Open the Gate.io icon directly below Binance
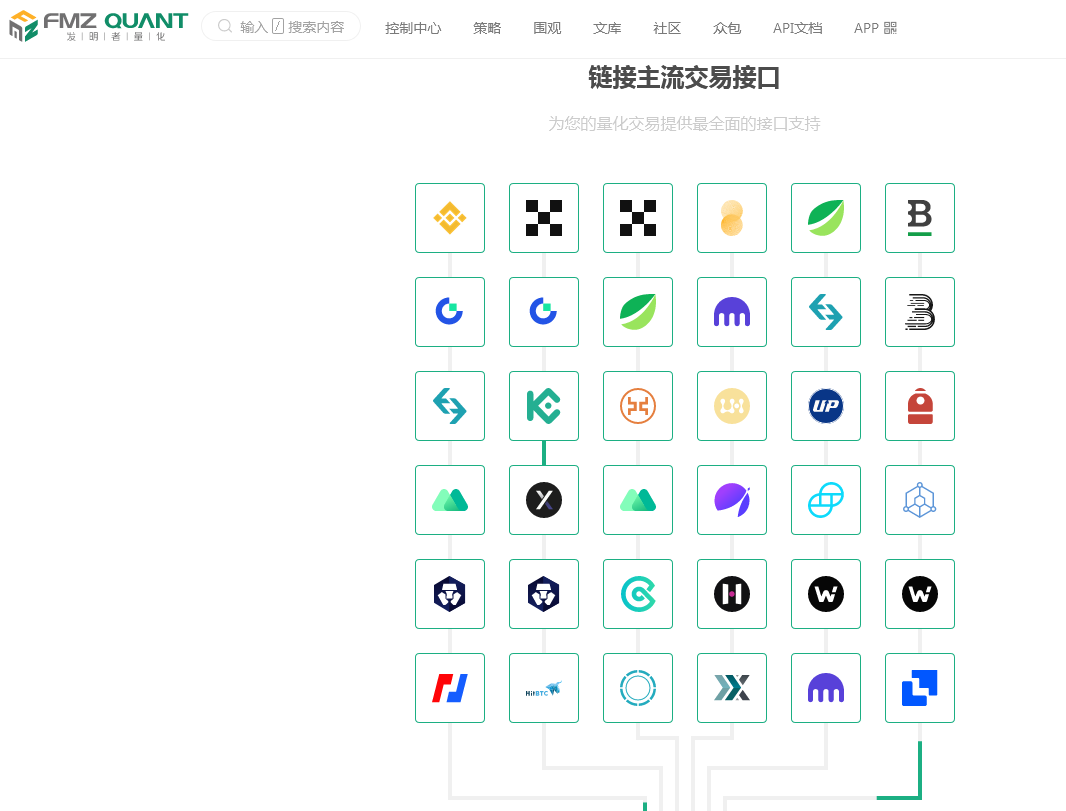This screenshot has height=811, width=1066. pyautogui.click(x=450, y=312)
